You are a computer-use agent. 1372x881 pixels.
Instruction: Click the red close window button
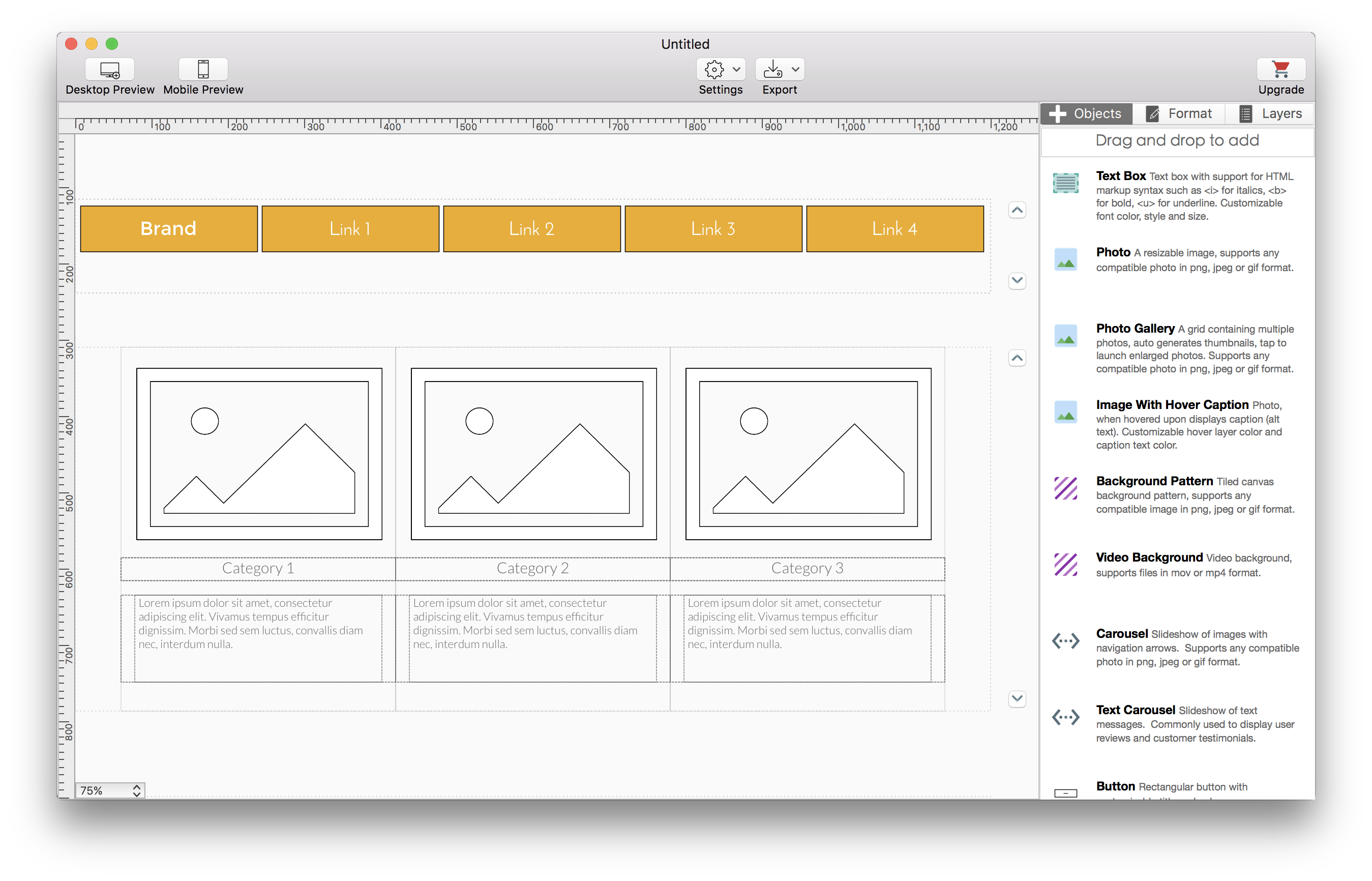click(72, 43)
